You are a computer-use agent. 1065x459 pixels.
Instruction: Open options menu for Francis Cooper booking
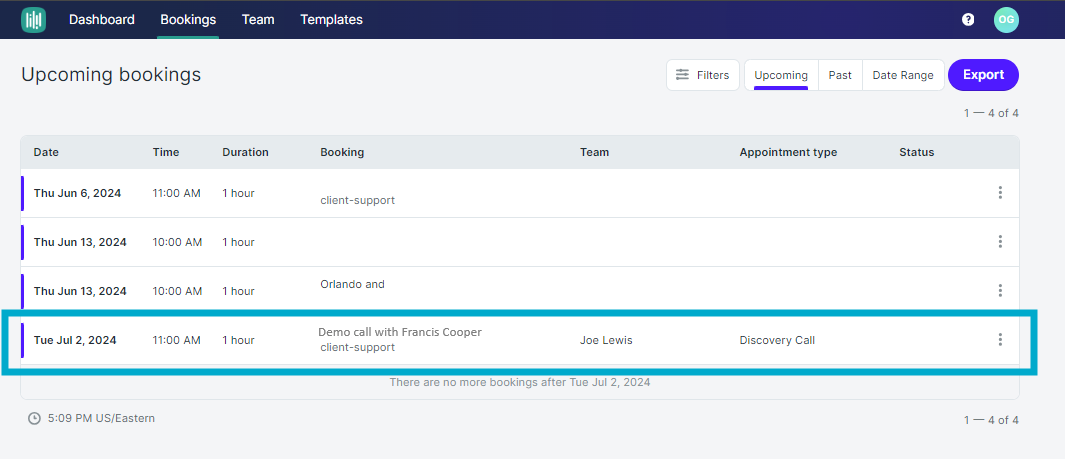coord(1000,339)
